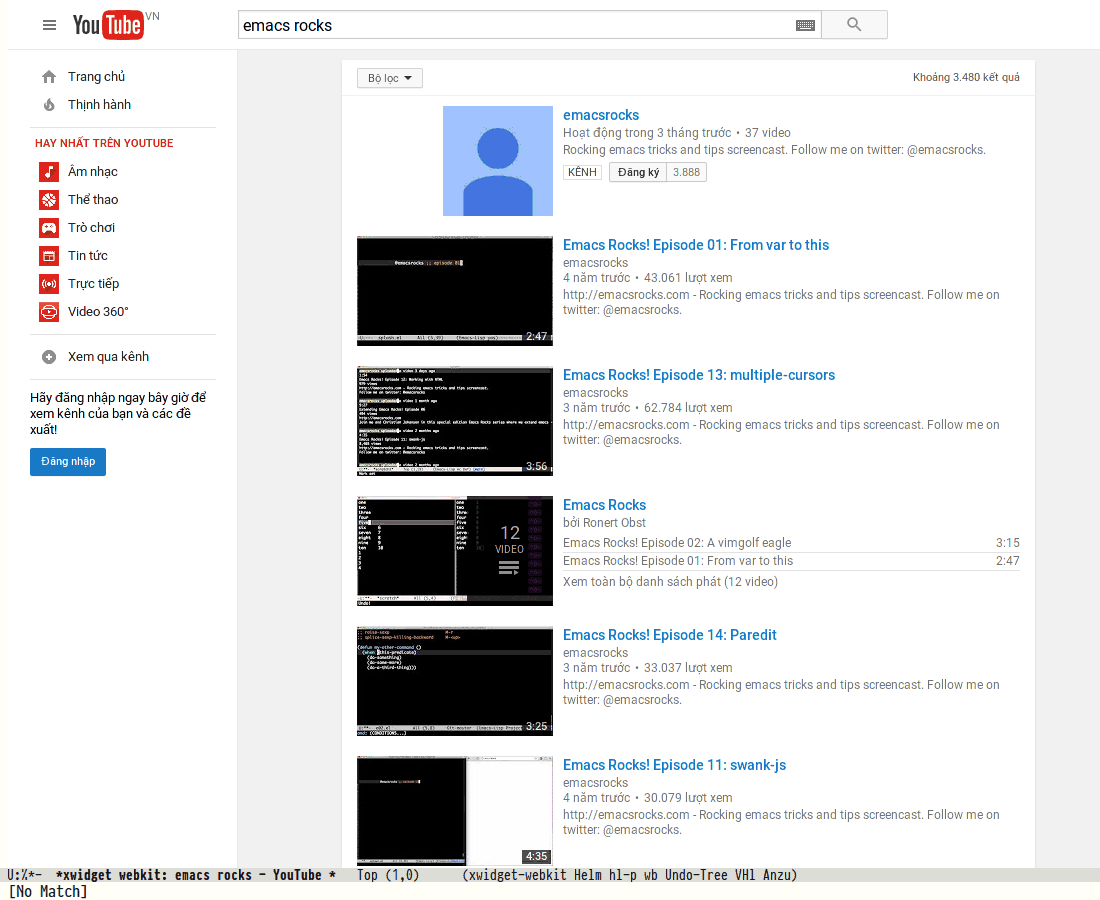
Task: Open Âm nhạc category
Action: coord(93,172)
